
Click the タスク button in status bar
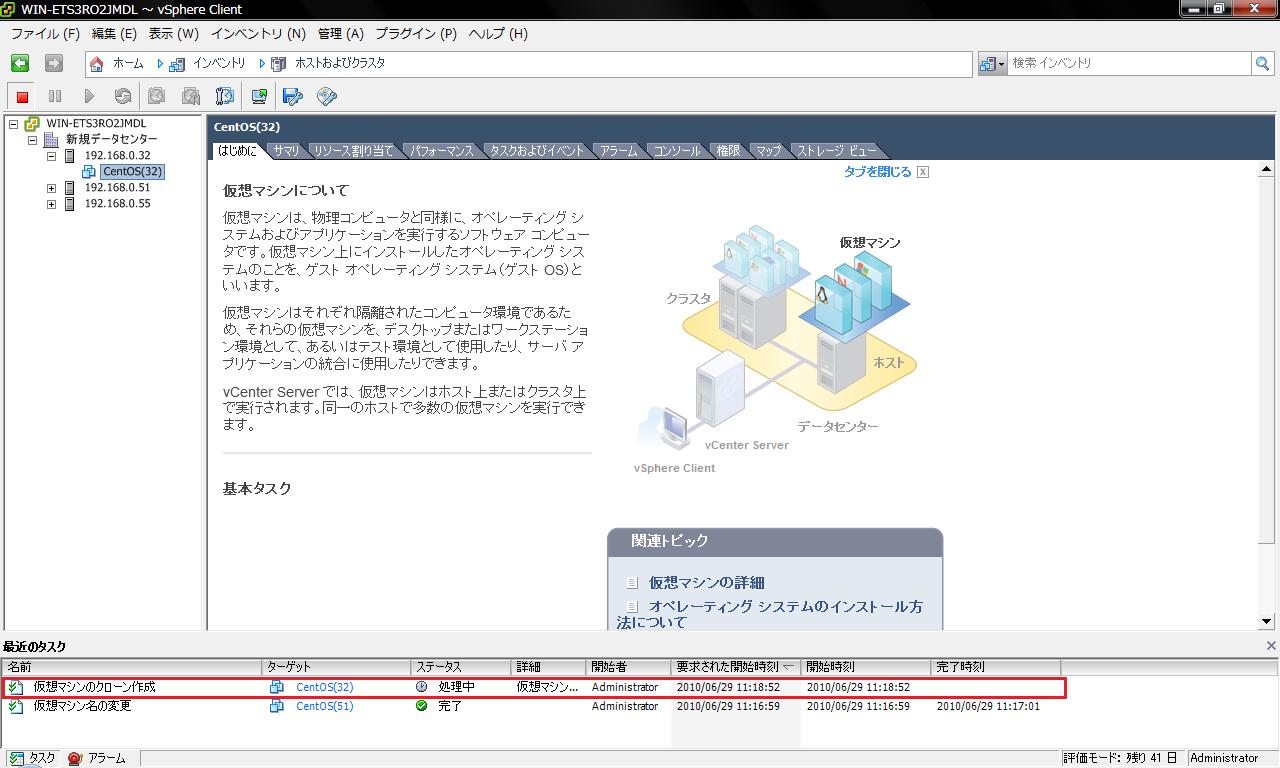(x=33, y=758)
